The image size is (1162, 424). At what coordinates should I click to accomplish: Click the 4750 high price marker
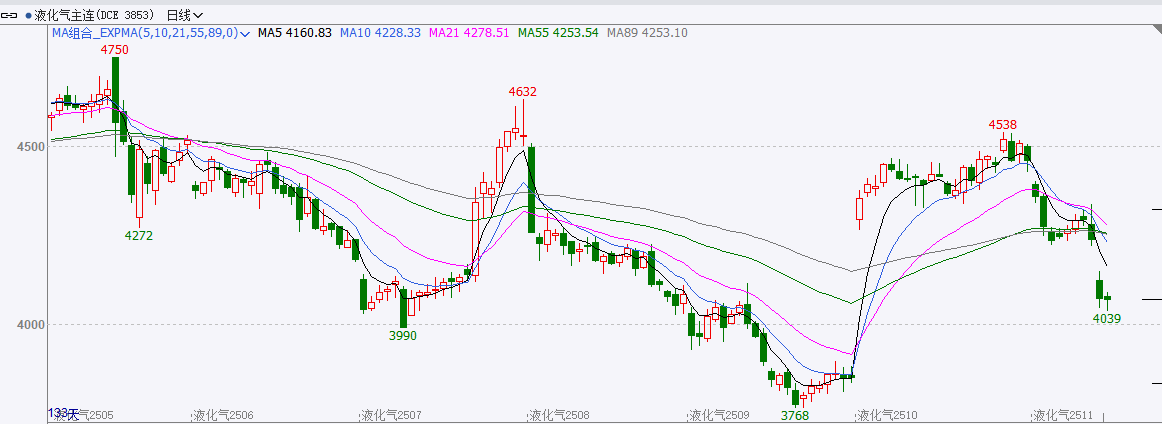point(114,49)
